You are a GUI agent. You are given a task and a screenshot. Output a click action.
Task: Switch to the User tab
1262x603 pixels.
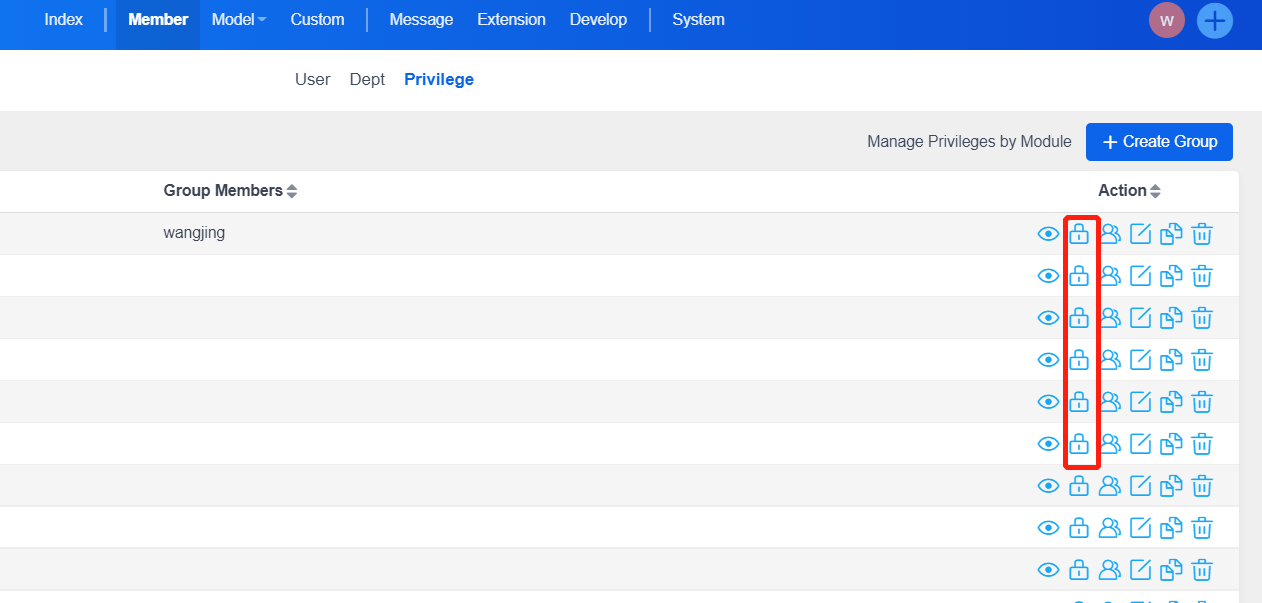tap(312, 80)
